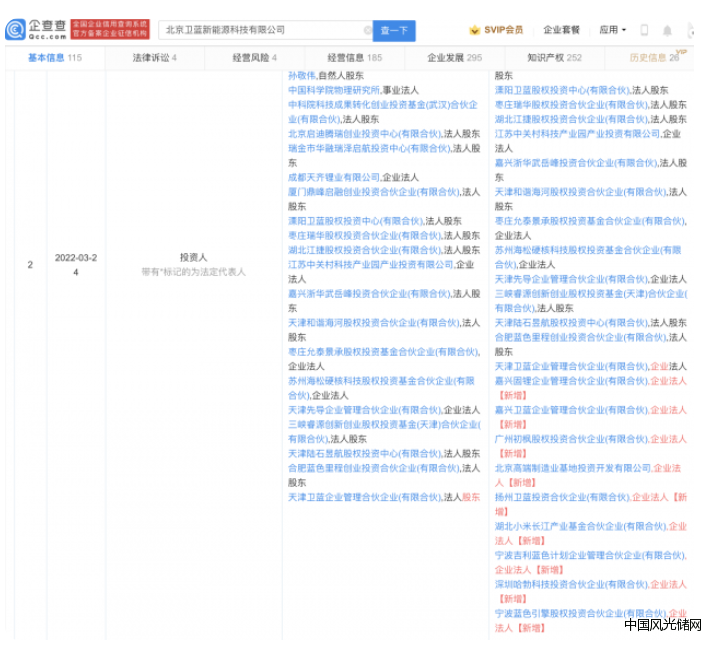Switch to the 知识产权 tab
This screenshot has width=710, height=655.
coord(554,57)
